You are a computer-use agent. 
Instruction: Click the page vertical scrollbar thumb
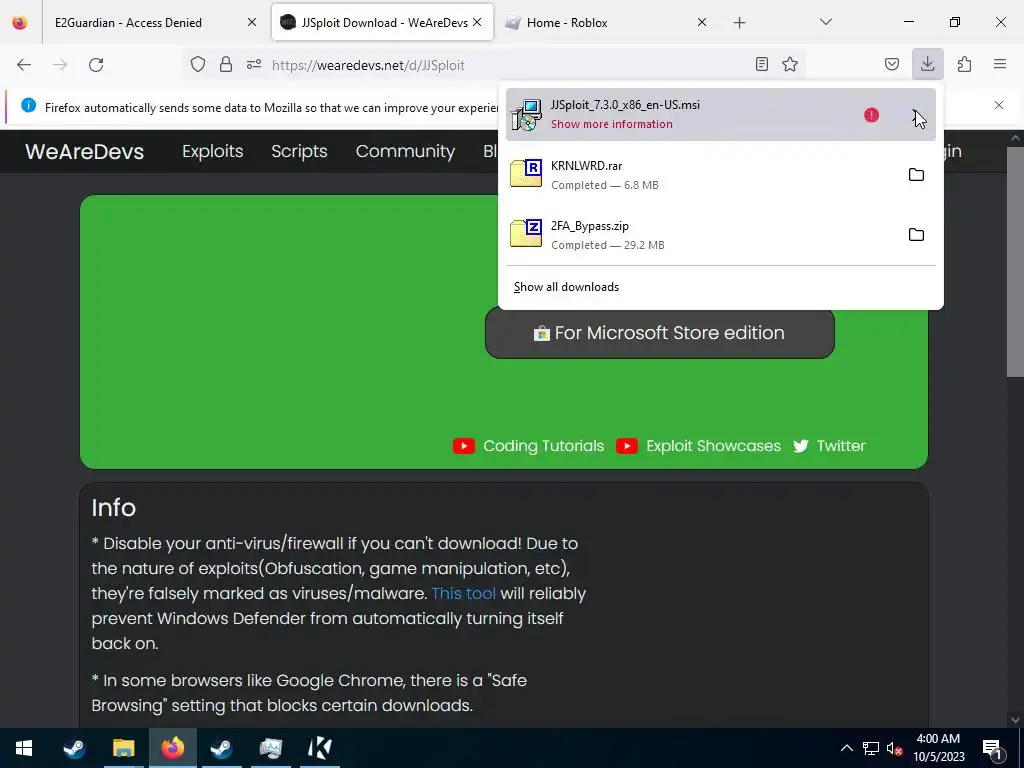coord(1015,261)
